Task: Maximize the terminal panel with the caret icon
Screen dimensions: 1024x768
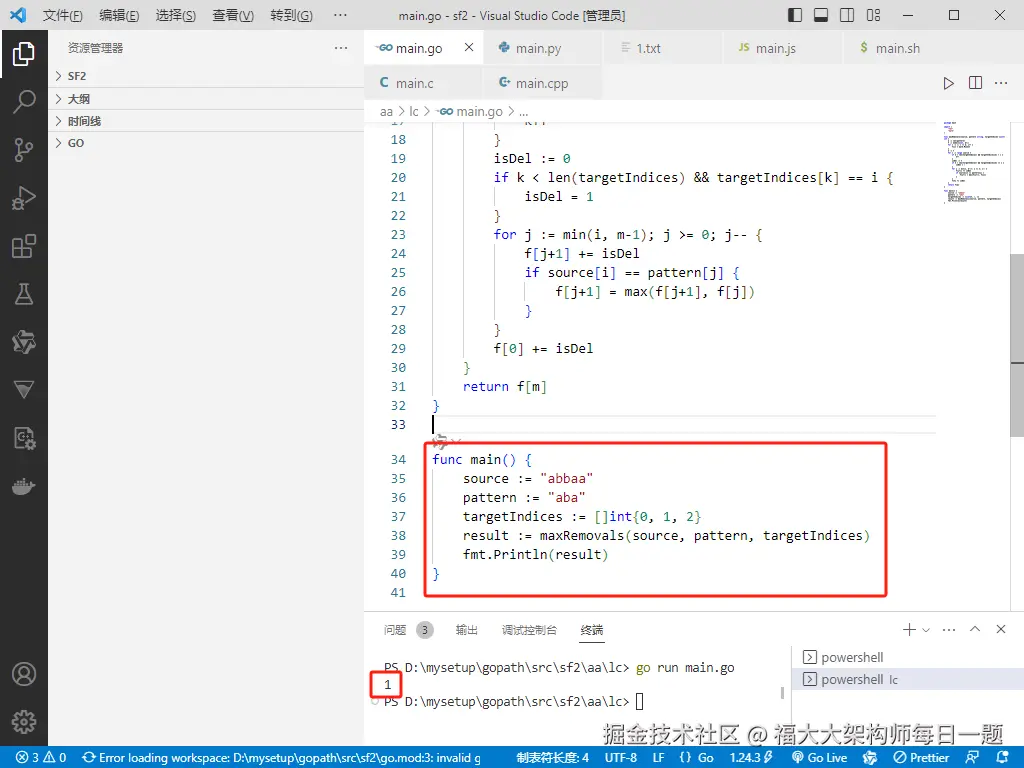Action: click(x=975, y=629)
